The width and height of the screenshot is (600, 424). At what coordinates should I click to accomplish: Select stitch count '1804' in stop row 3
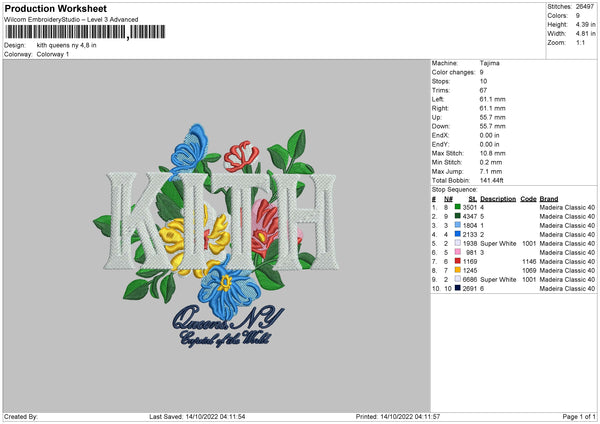[470, 225]
